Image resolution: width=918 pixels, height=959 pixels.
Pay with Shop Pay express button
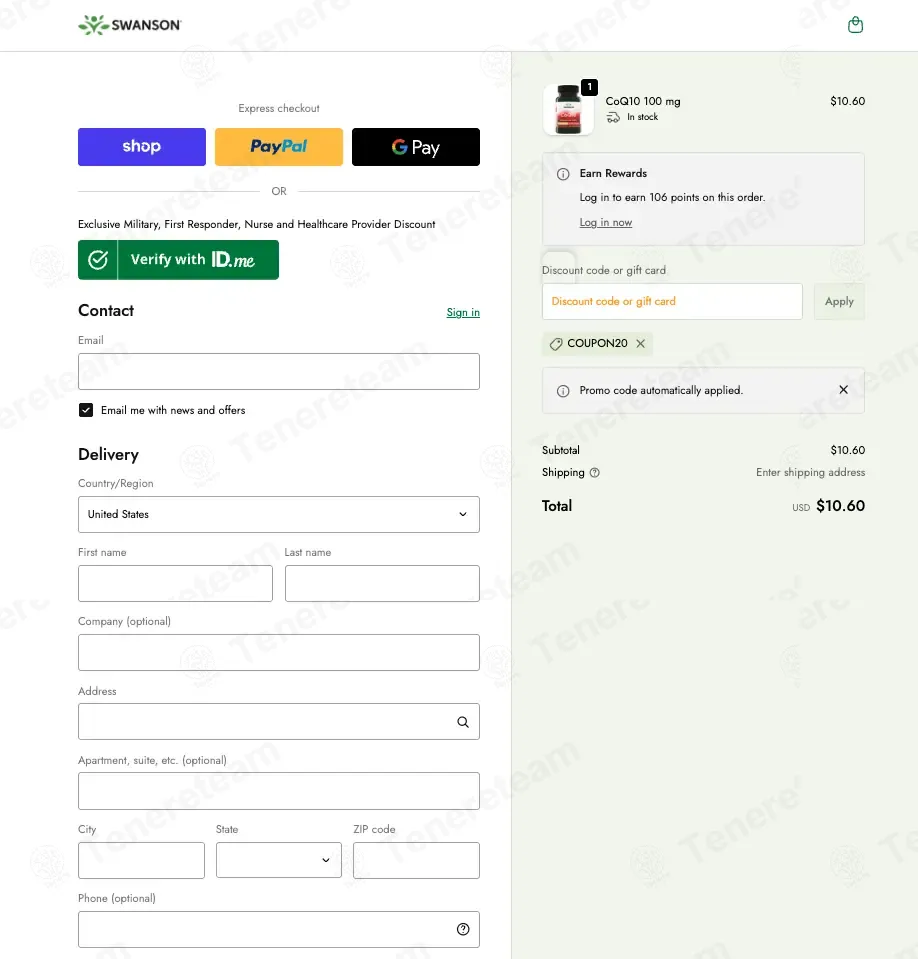[142, 147]
